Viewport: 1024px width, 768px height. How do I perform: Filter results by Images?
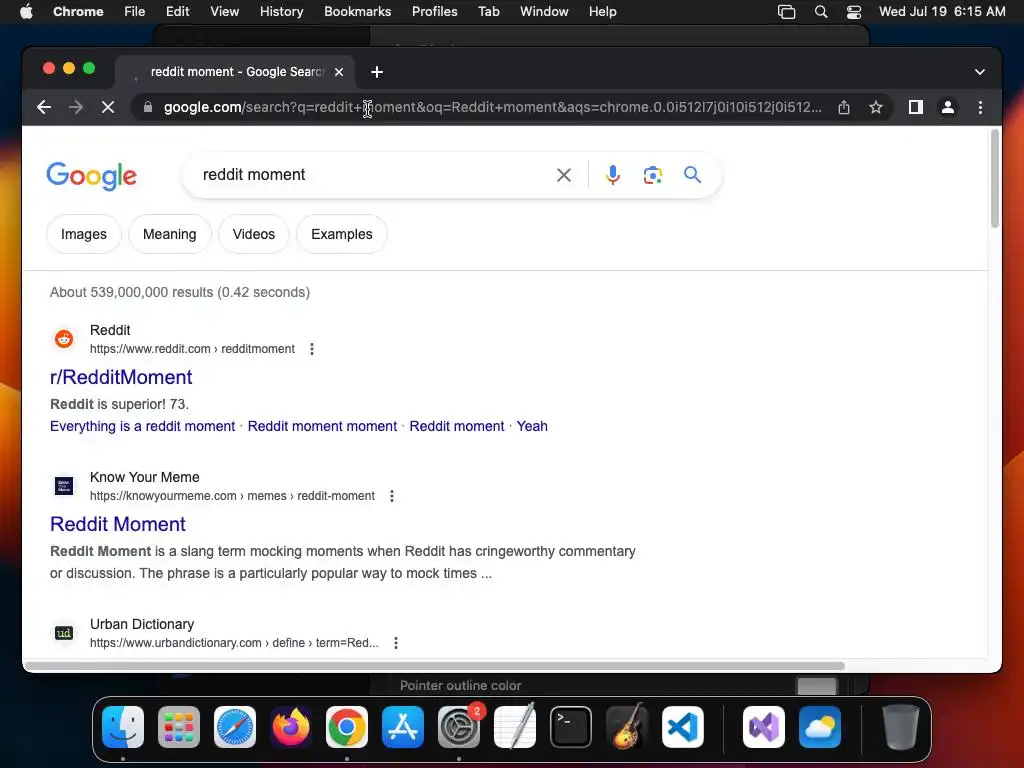(x=84, y=234)
